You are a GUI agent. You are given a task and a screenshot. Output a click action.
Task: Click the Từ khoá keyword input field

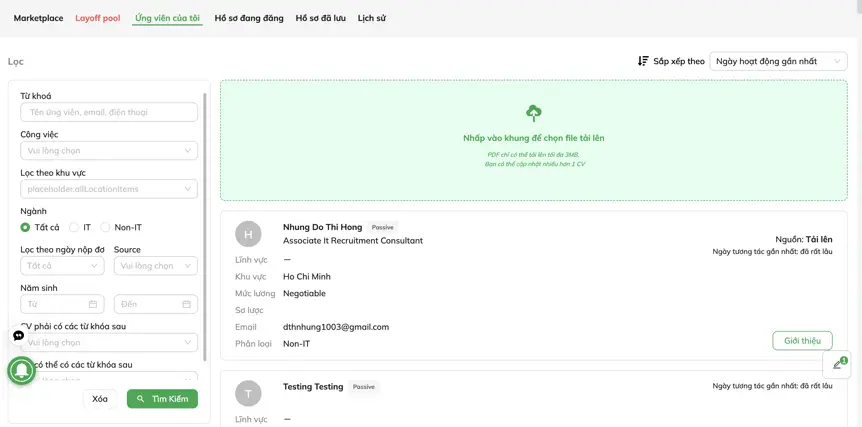109,112
